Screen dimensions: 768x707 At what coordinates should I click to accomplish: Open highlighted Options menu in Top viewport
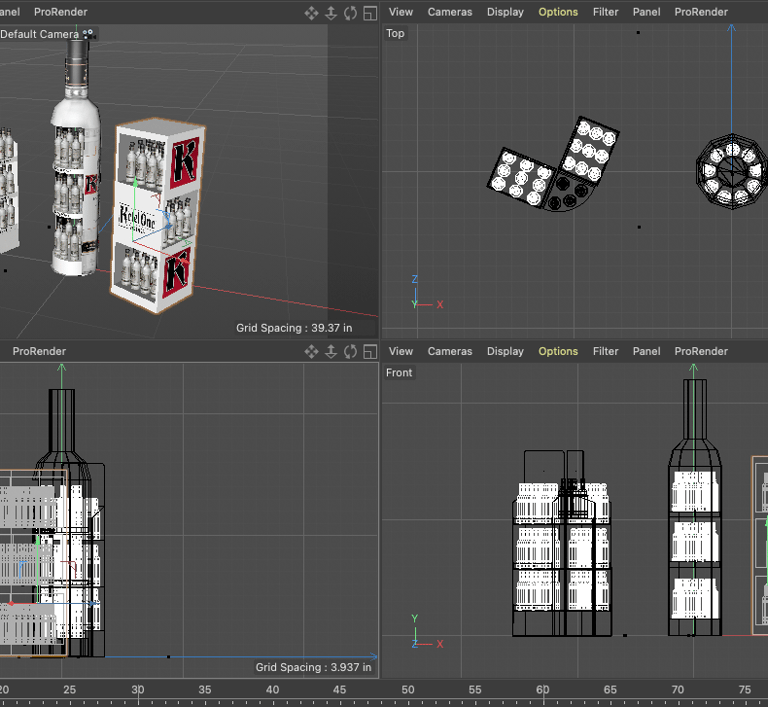[x=558, y=12]
